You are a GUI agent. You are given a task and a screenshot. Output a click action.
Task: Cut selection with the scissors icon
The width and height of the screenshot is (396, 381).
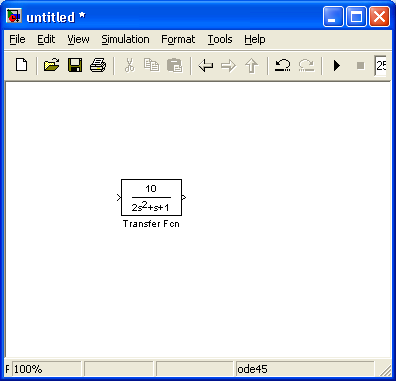pyautogui.click(x=129, y=65)
